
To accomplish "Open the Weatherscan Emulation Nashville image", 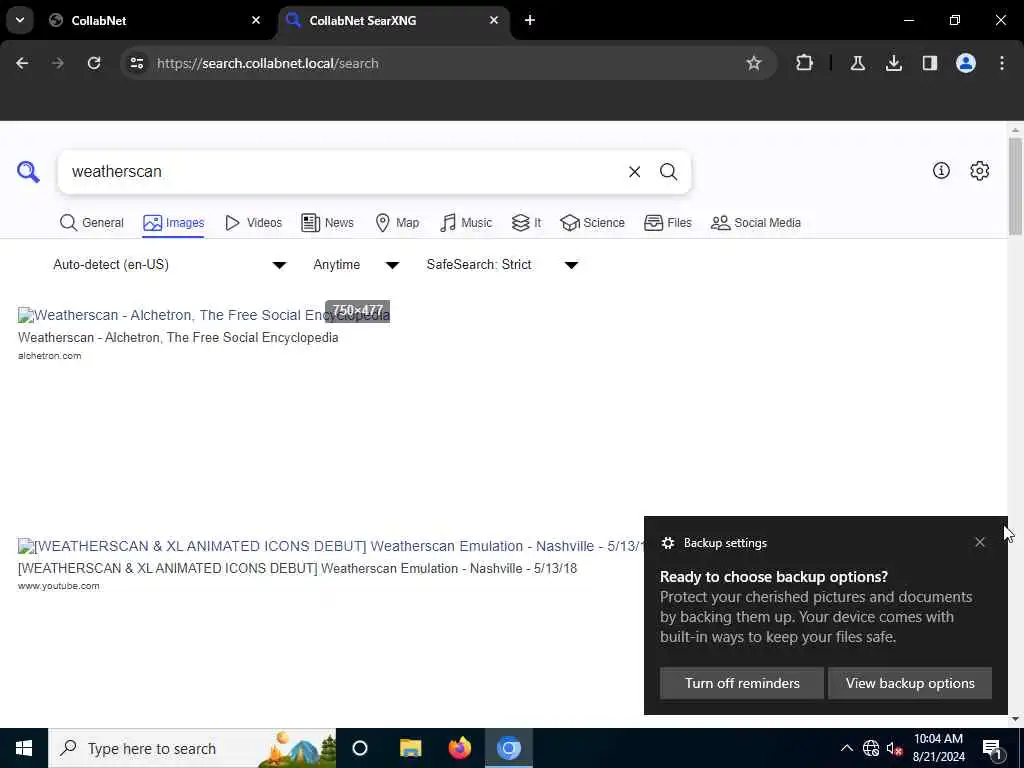I will tap(330, 546).
